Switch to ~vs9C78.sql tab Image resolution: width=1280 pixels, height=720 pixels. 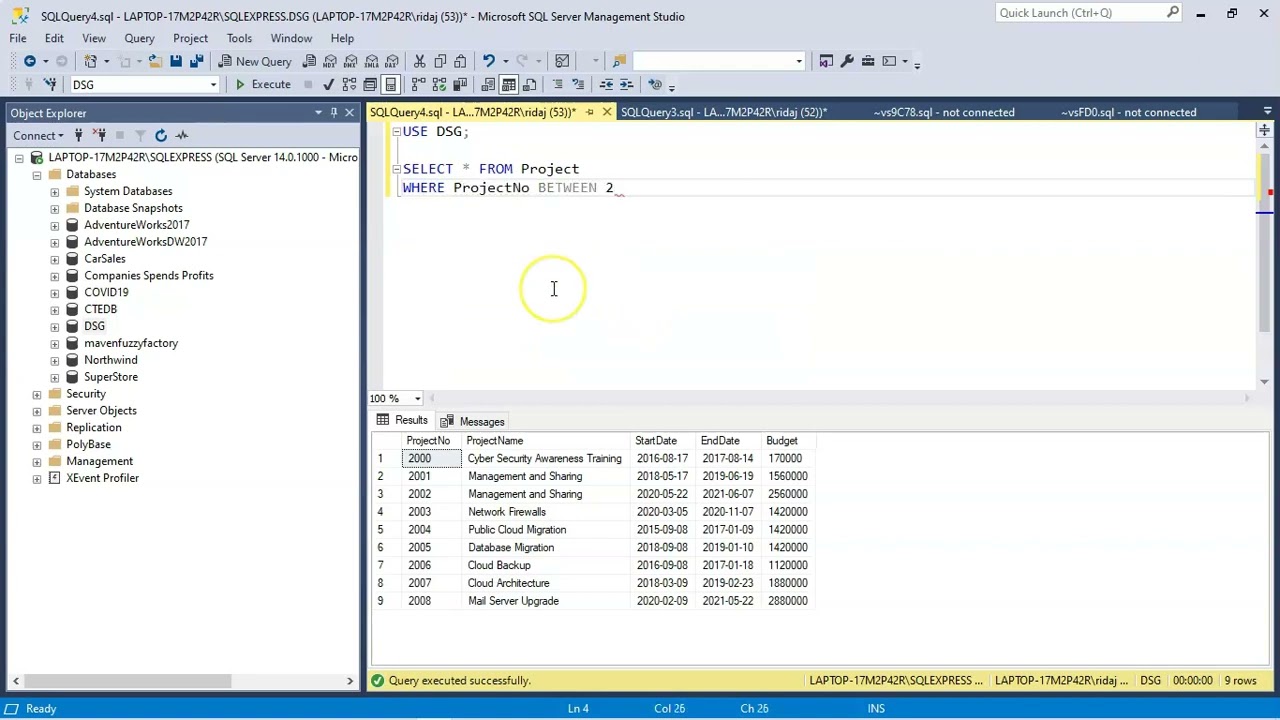(944, 112)
